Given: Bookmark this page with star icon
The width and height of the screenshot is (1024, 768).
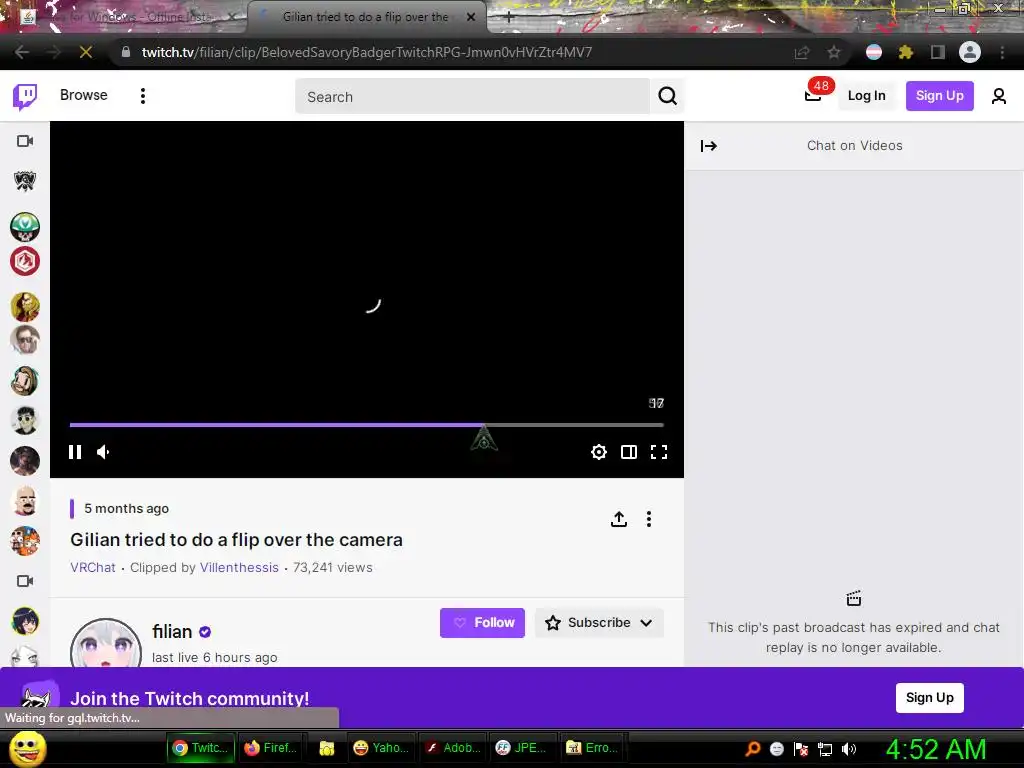Looking at the screenshot, I should pos(833,52).
